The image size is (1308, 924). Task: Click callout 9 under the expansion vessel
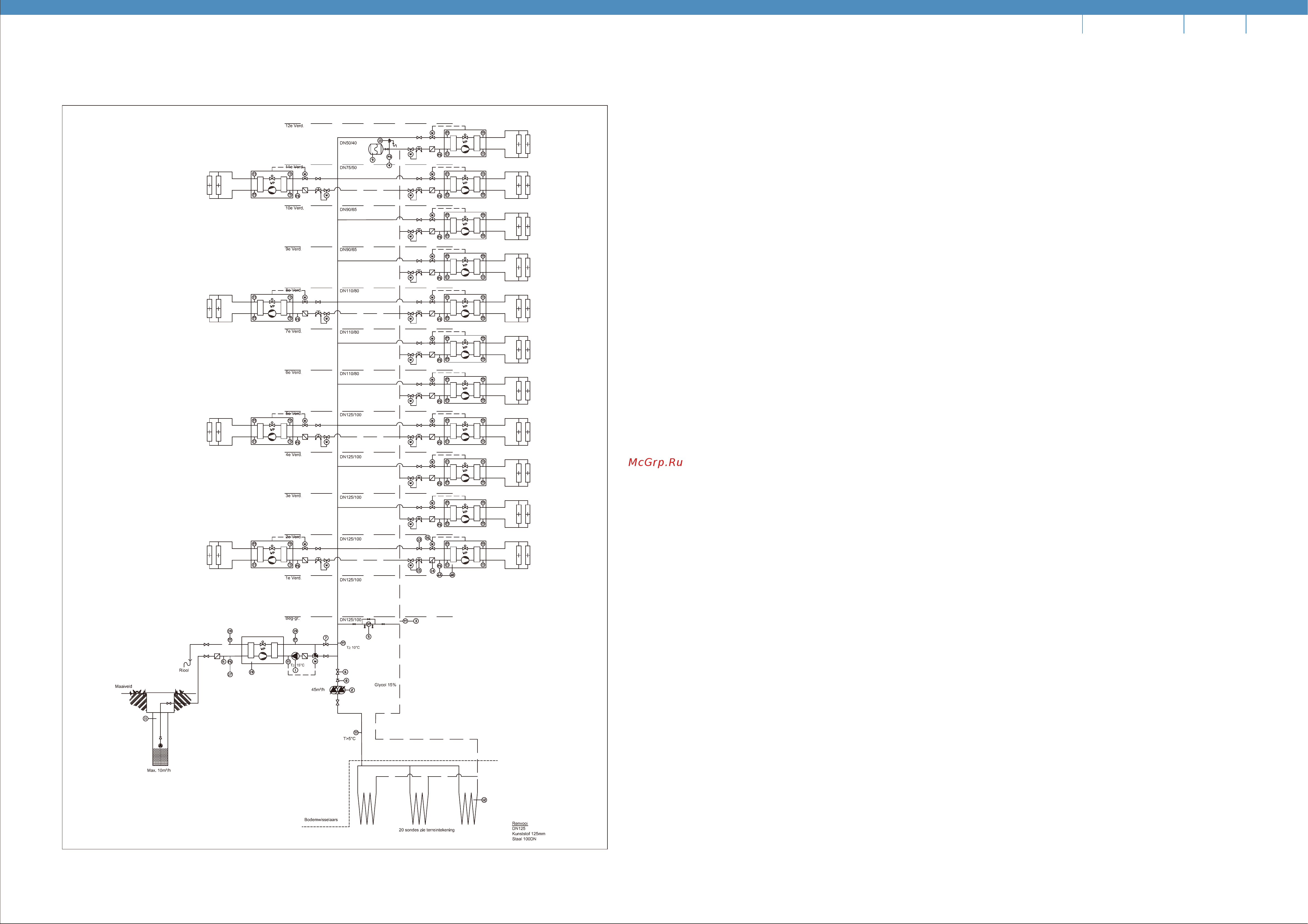[x=373, y=160]
